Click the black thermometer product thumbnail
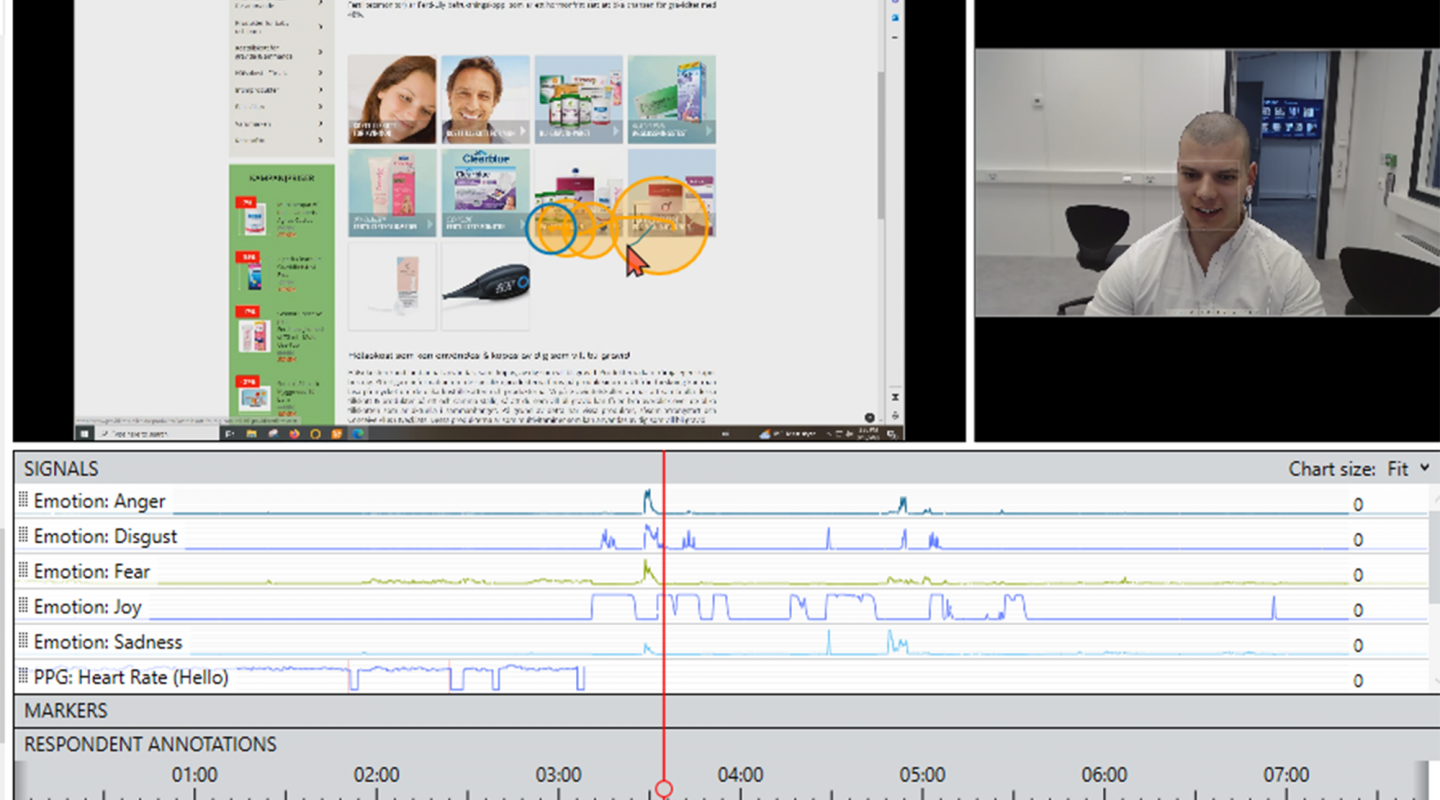 point(485,285)
